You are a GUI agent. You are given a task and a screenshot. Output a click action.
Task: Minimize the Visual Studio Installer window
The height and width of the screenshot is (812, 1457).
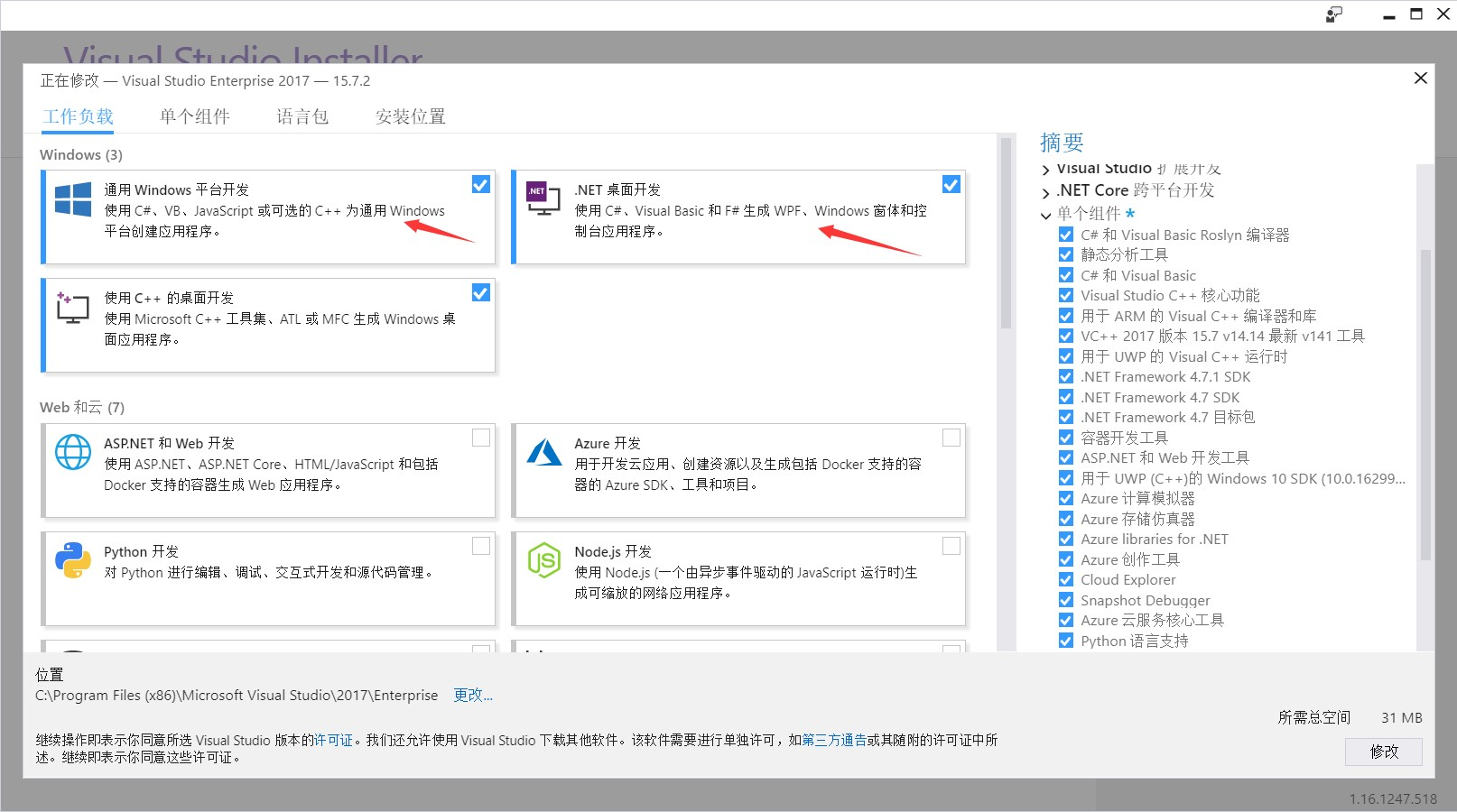(x=1389, y=15)
